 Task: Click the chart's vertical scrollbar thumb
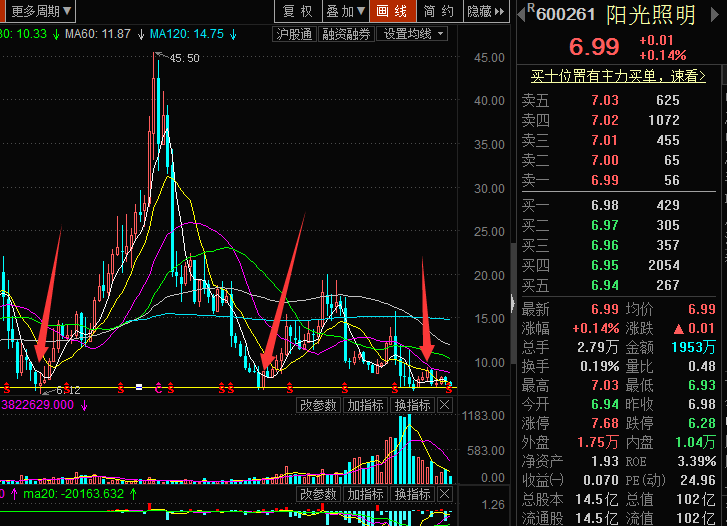point(513,304)
